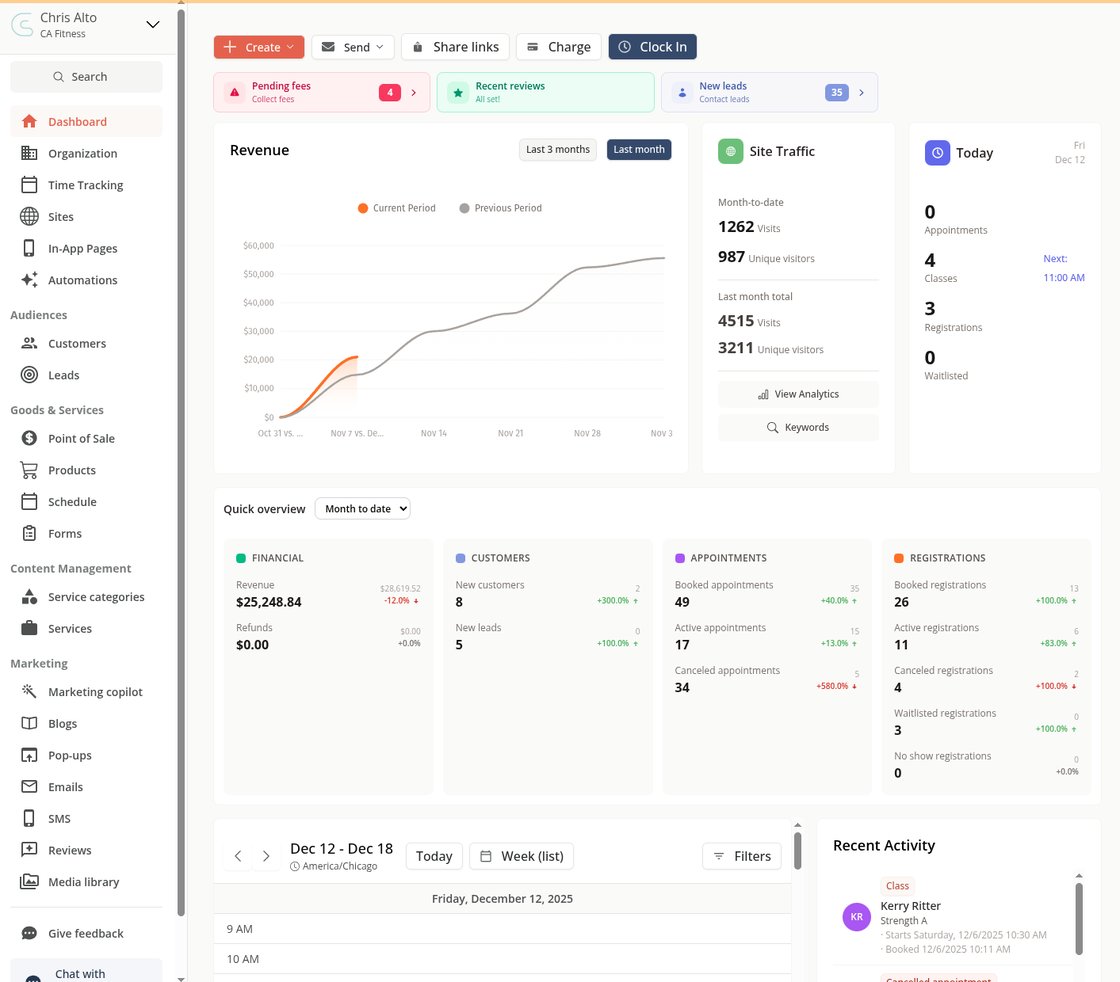Image resolution: width=1120 pixels, height=982 pixels.
Task: Click the Next class 11:00 AM link
Action: (x=1064, y=277)
